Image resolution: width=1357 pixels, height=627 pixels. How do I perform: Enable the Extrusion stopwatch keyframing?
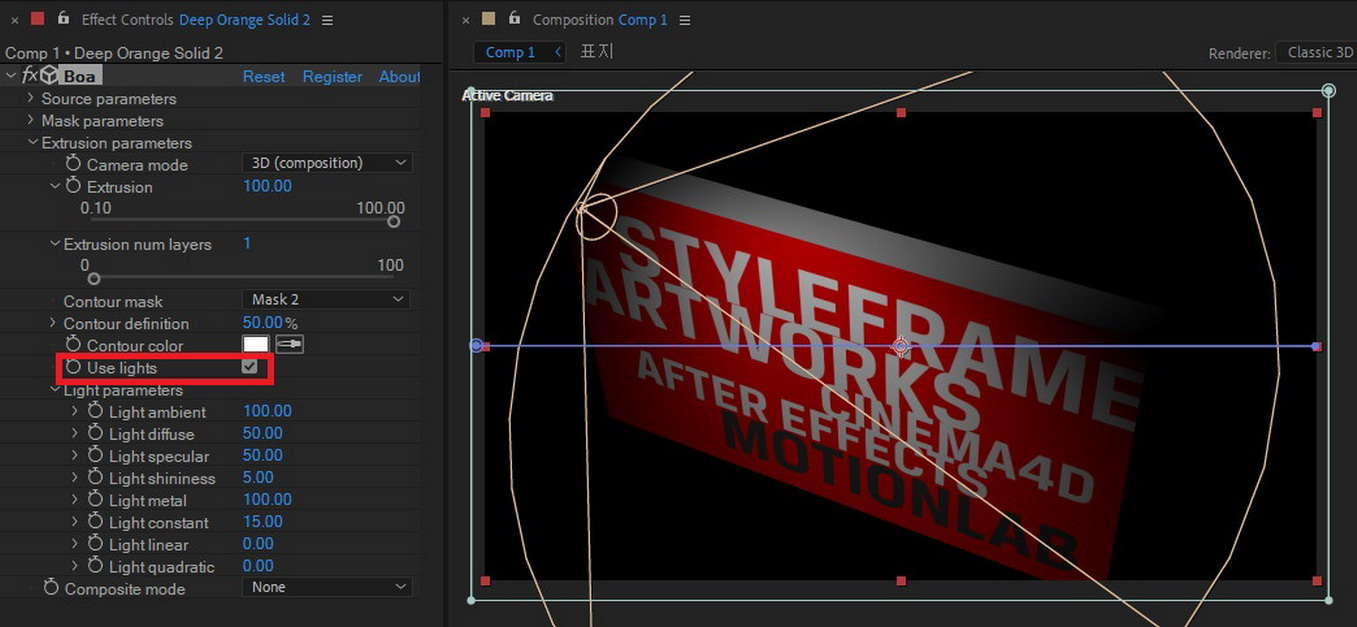73,186
